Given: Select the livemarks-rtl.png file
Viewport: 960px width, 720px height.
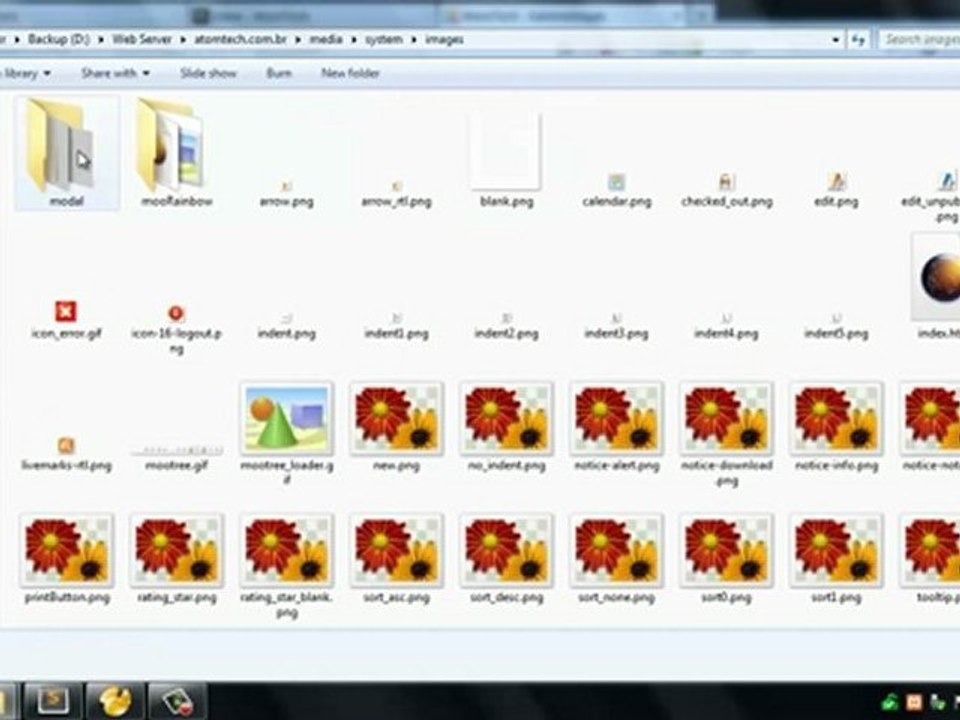Looking at the screenshot, I should [66, 454].
